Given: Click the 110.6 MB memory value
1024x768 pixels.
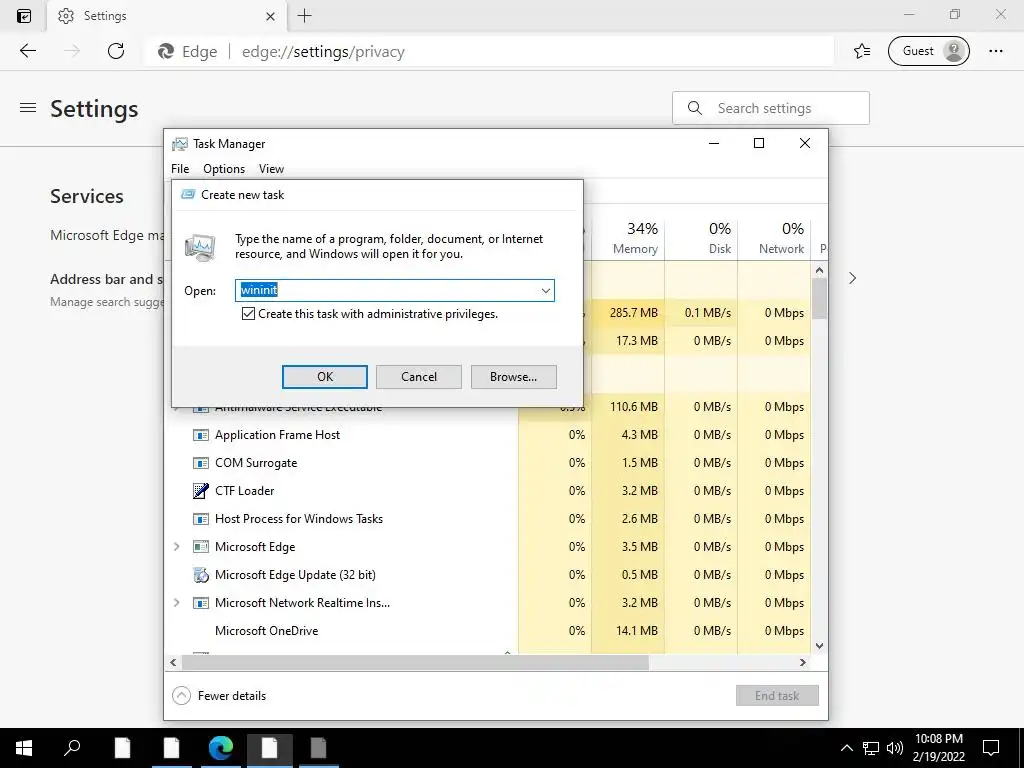Looking at the screenshot, I should point(633,407).
